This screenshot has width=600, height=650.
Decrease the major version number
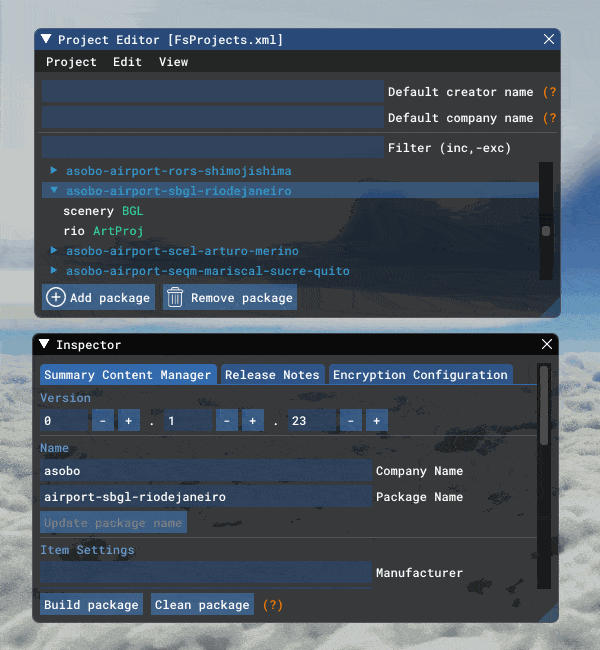coord(103,421)
